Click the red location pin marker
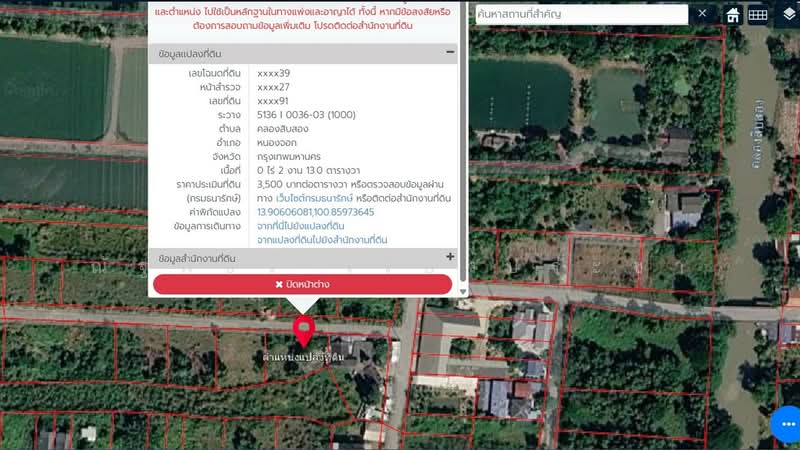 [x=303, y=330]
